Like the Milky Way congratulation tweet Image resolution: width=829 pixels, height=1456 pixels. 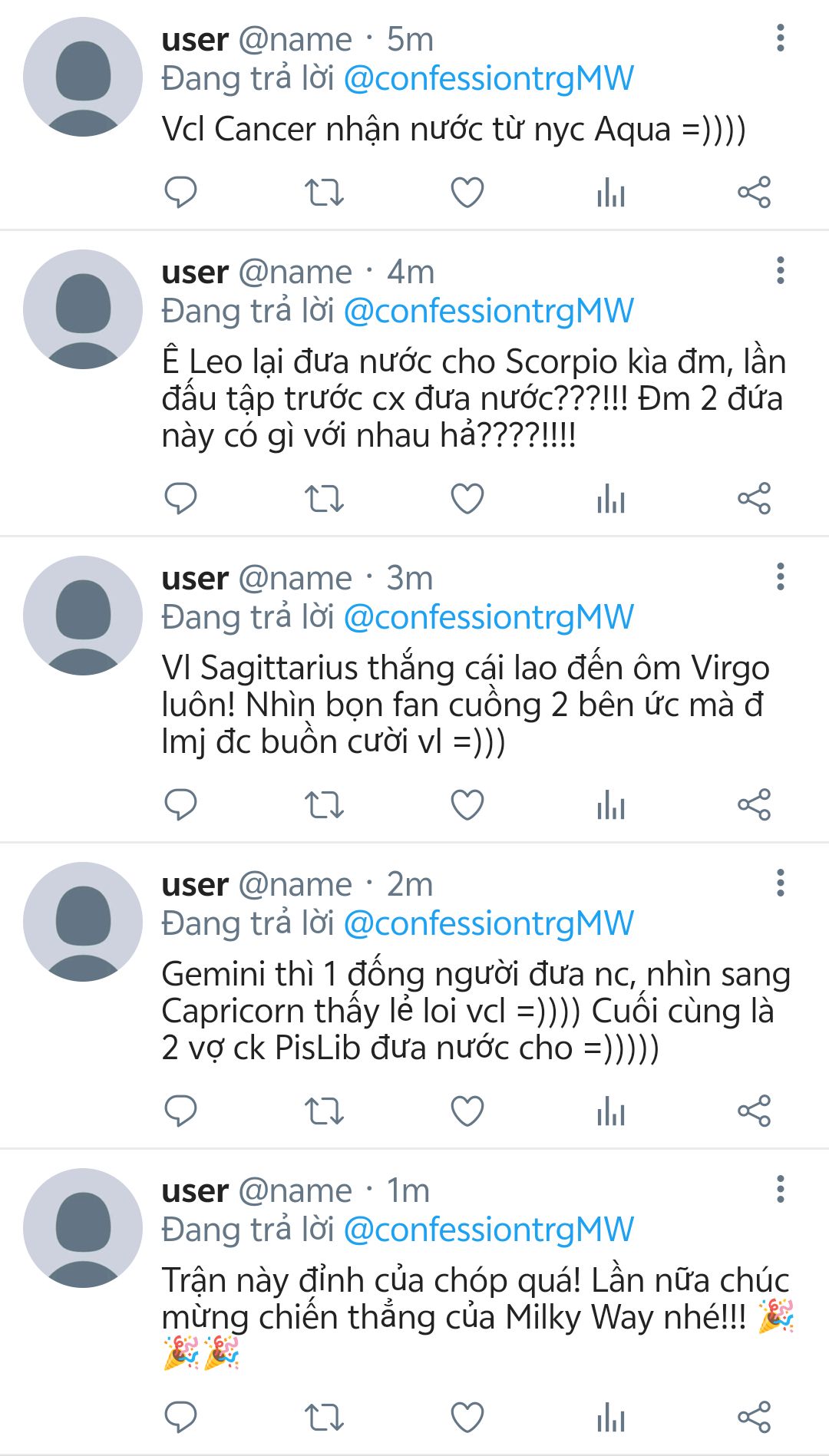tap(467, 1417)
